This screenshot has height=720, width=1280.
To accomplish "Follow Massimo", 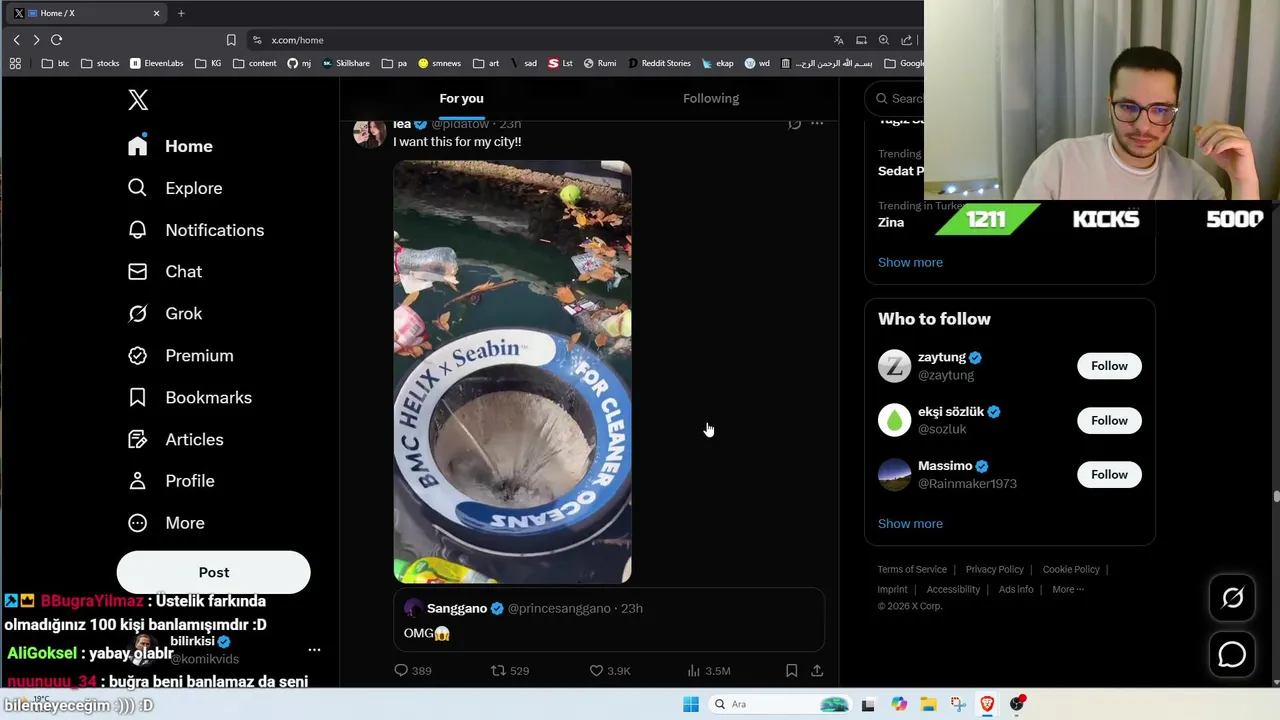I will (1109, 475).
